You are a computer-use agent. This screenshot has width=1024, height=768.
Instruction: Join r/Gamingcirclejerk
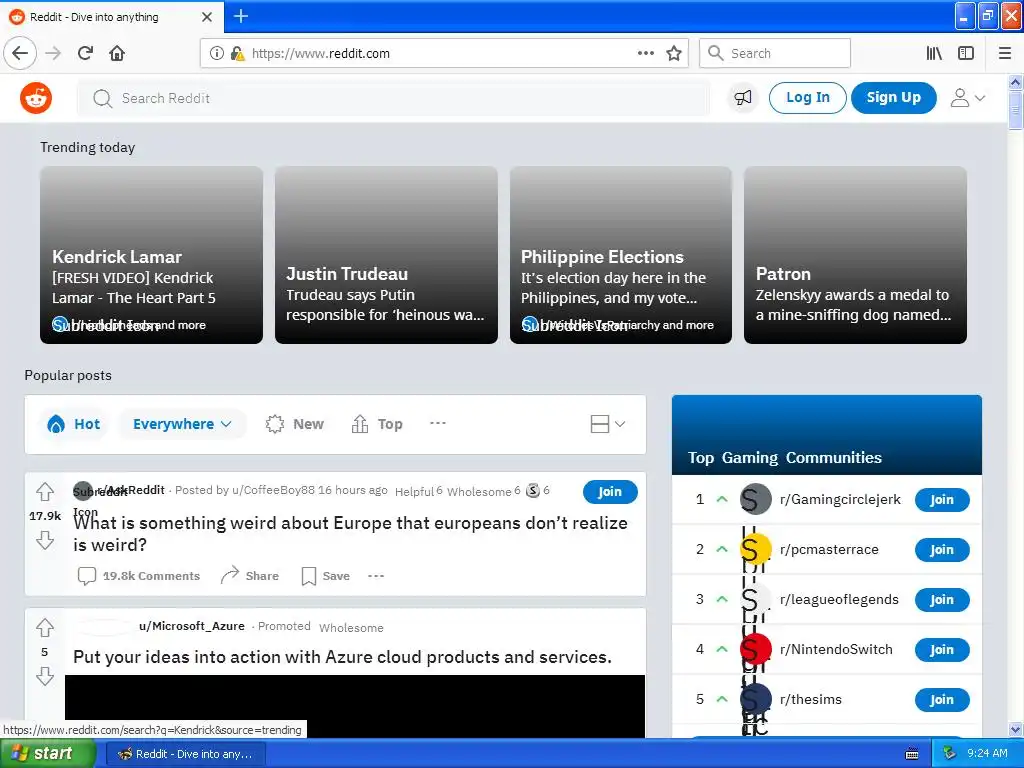pyautogui.click(x=942, y=500)
